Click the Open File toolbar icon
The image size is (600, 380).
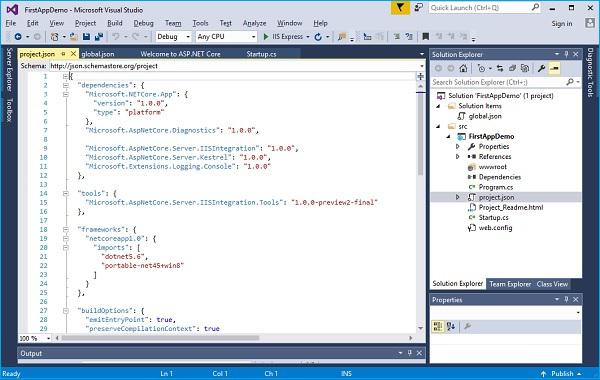point(74,37)
